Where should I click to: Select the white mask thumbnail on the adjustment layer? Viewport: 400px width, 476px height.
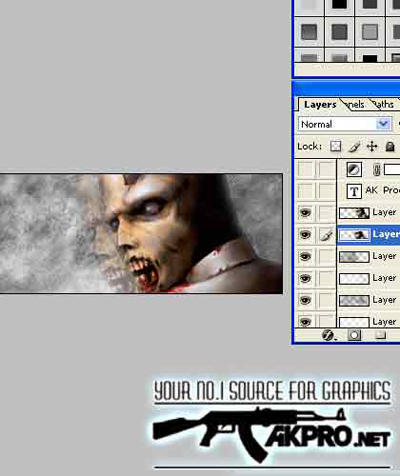coord(392,169)
